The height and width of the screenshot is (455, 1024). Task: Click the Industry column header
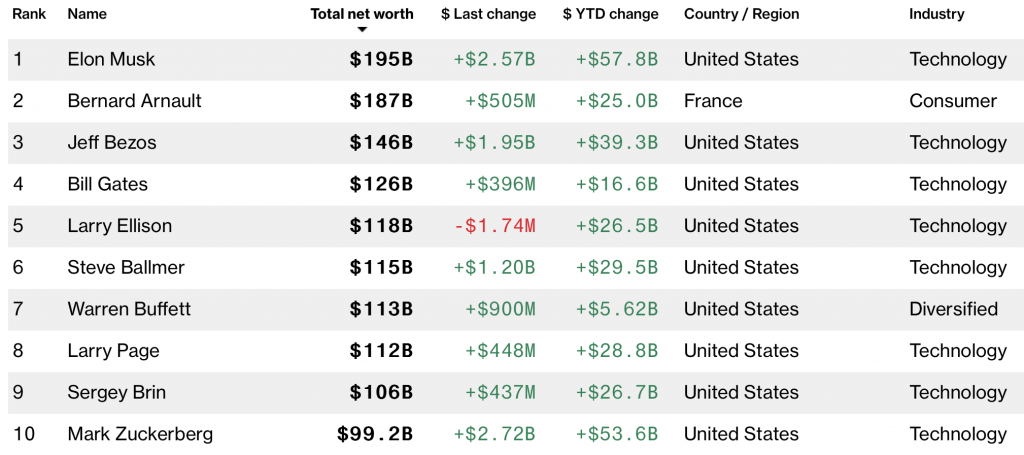(936, 14)
